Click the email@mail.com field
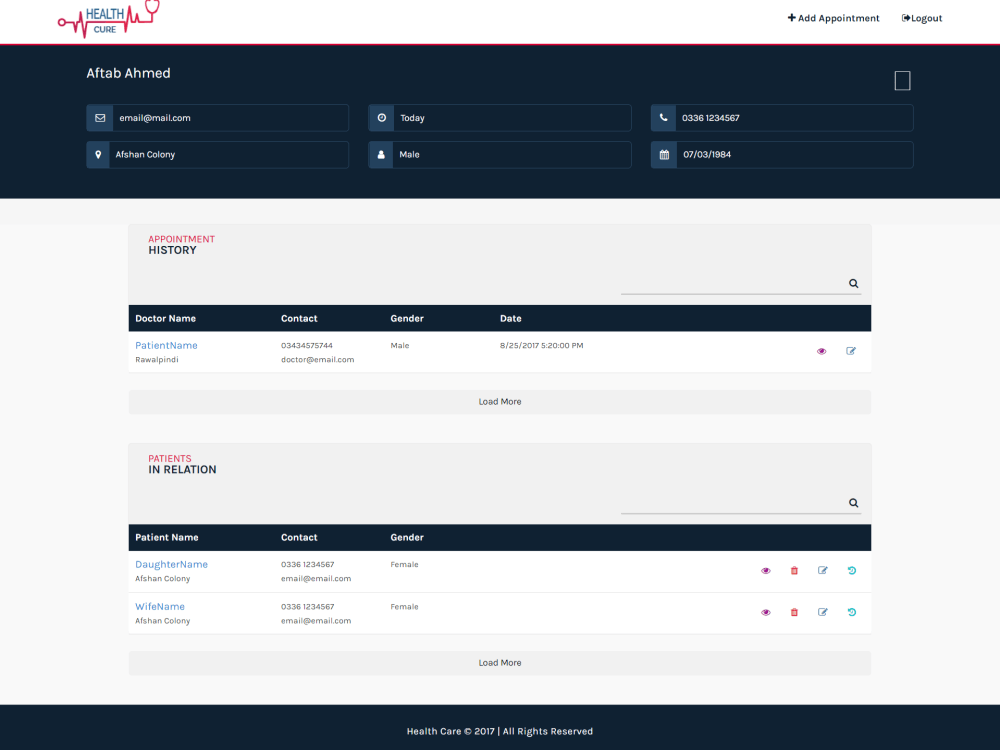 pos(217,118)
